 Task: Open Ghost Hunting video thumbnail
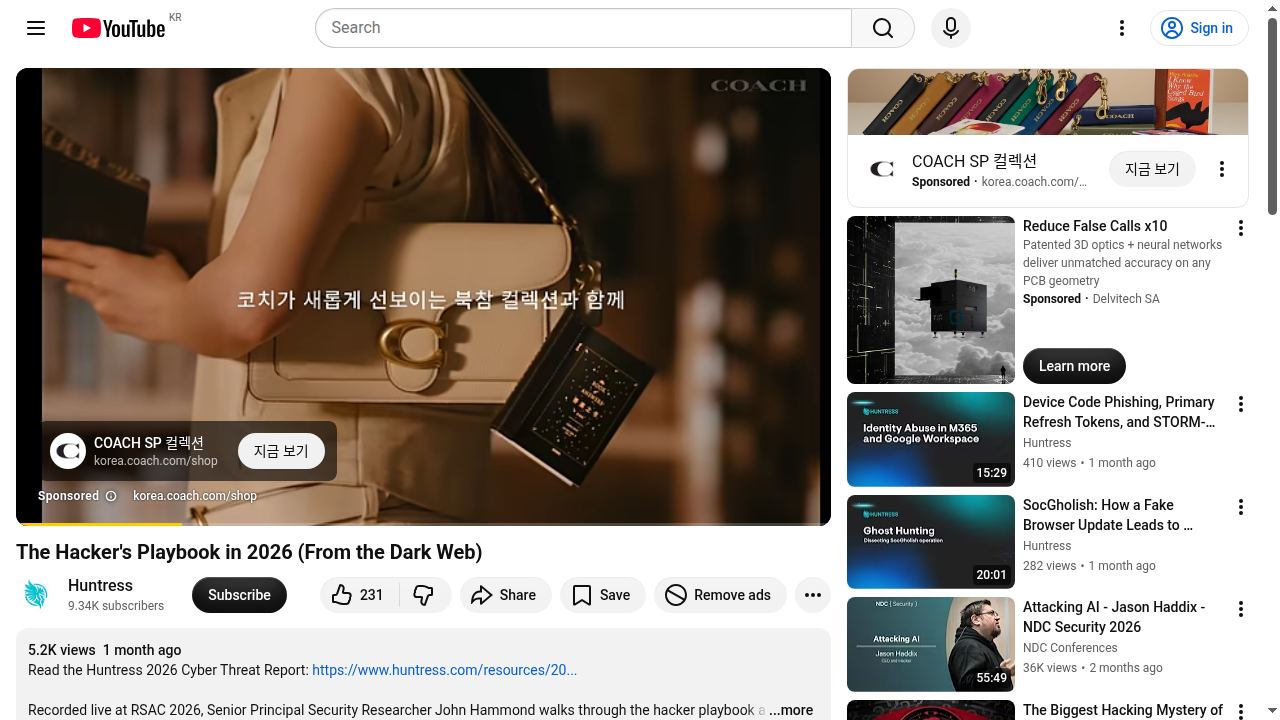pyautogui.click(x=931, y=542)
